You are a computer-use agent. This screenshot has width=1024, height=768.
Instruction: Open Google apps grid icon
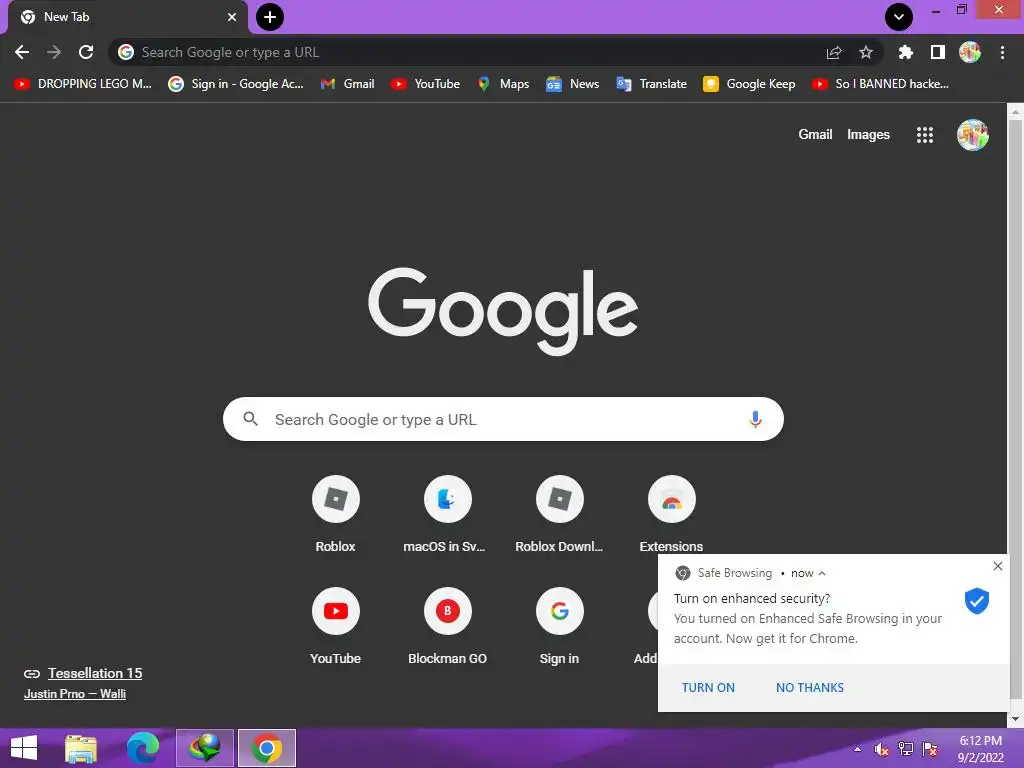click(925, 135)
